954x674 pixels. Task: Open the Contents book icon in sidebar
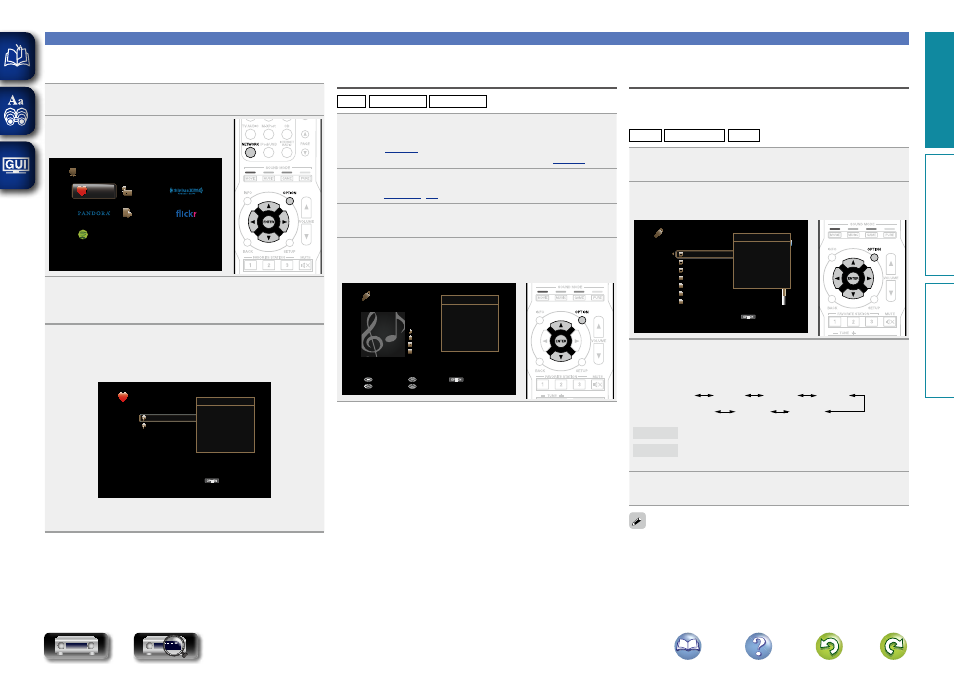click(17, 56)
